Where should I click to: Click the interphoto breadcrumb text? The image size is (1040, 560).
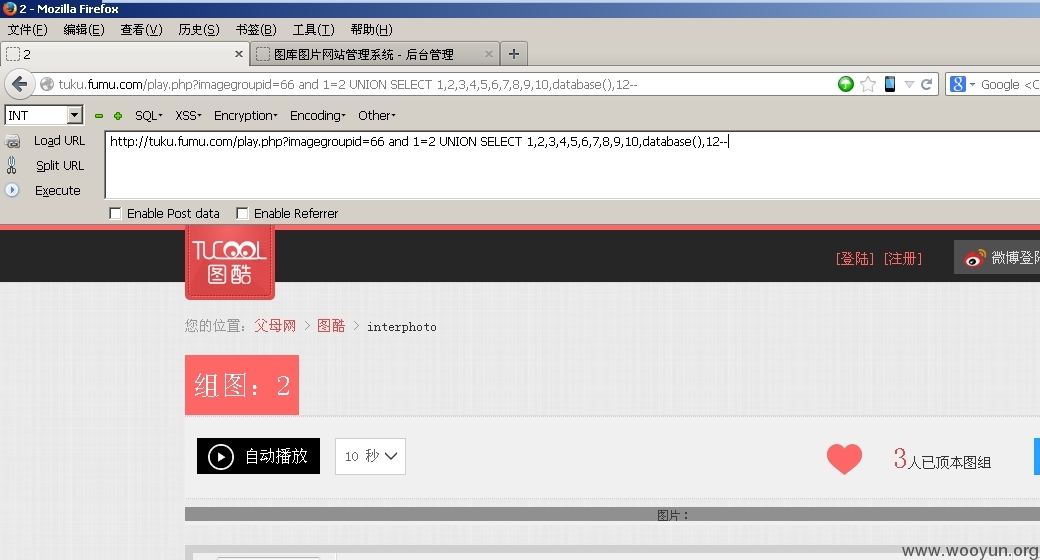[x=402, y=326]
